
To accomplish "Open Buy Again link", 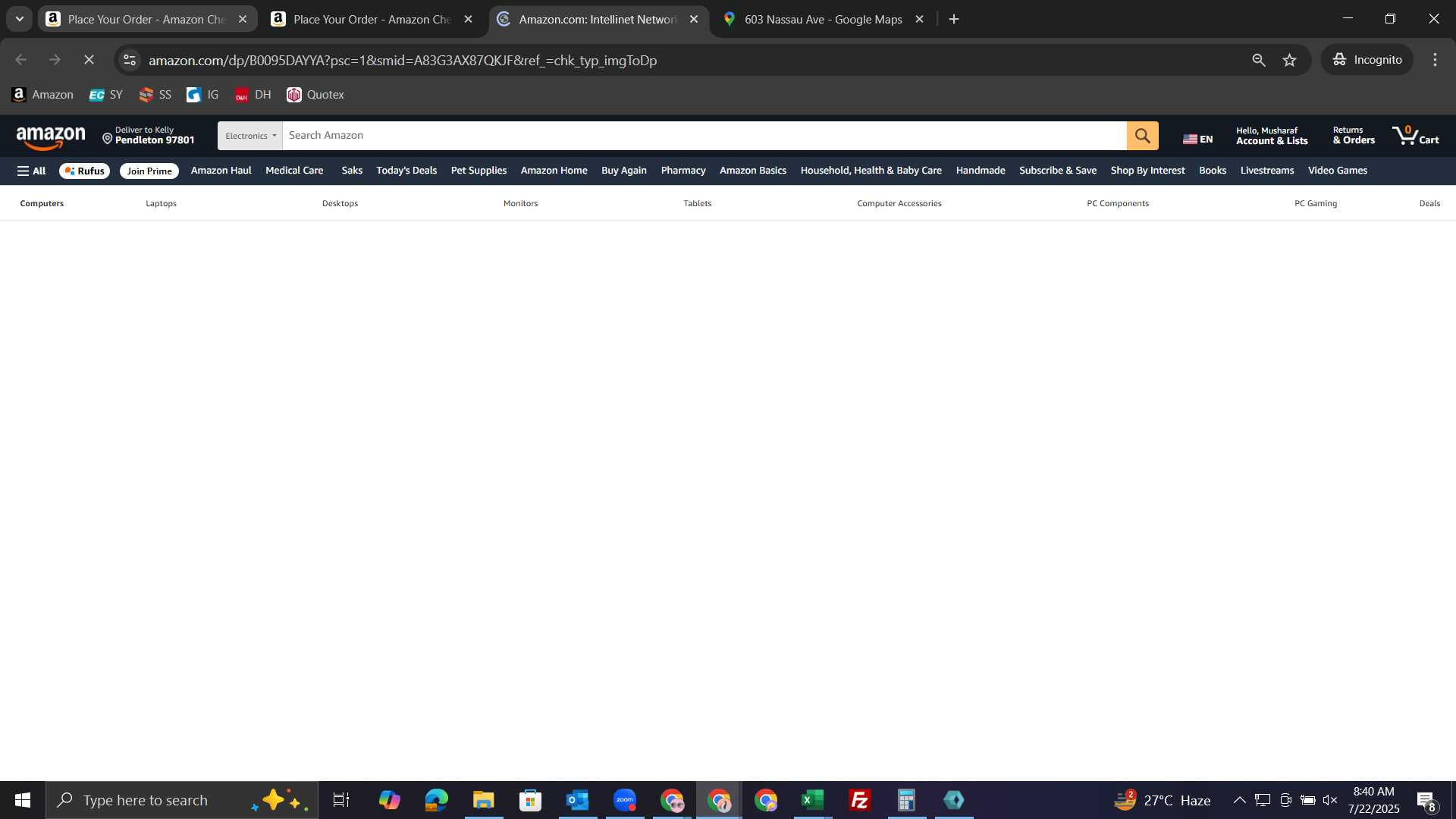I will point(624,171).
